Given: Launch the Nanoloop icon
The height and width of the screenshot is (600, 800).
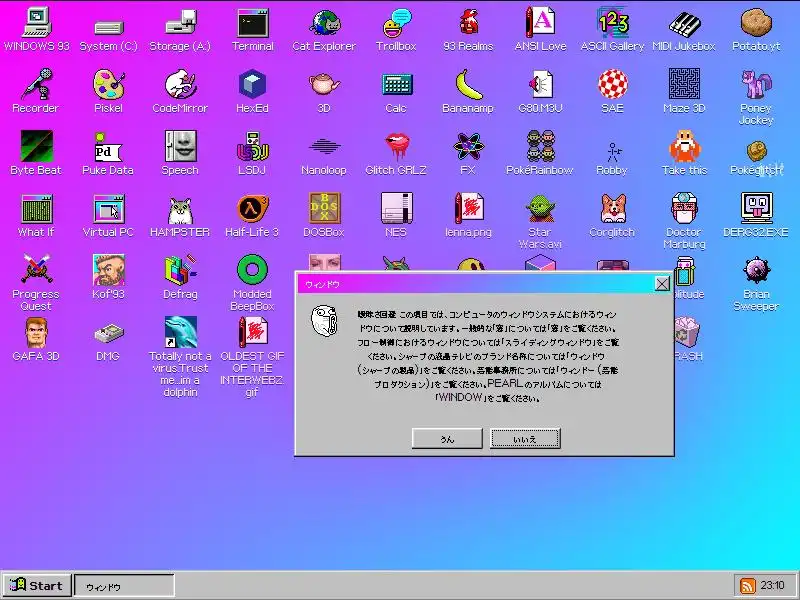Looking at the screenshot, I should click(x=324, y=147).
